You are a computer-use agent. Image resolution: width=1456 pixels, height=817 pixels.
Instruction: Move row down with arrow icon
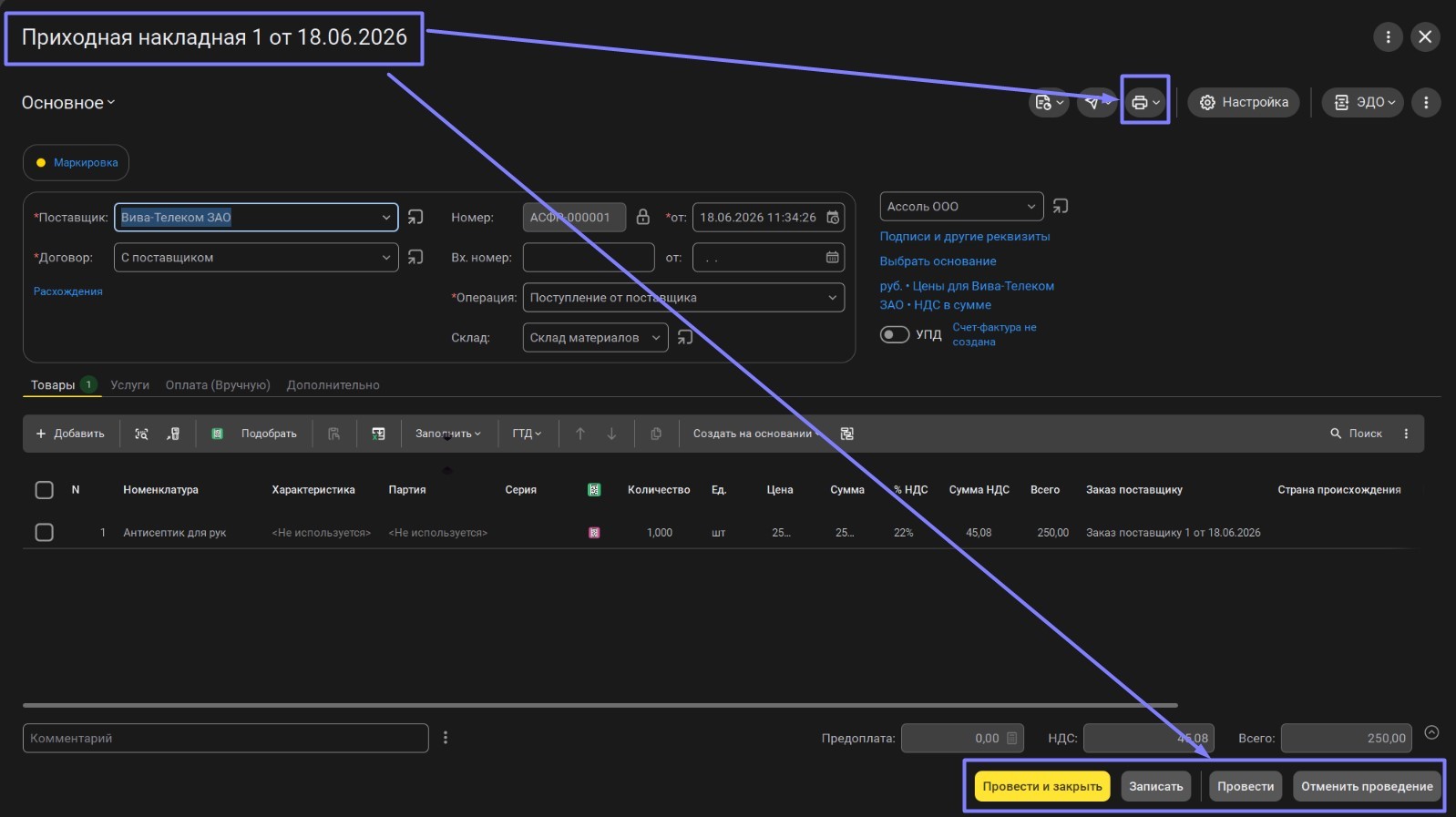(x=611, y=434)
